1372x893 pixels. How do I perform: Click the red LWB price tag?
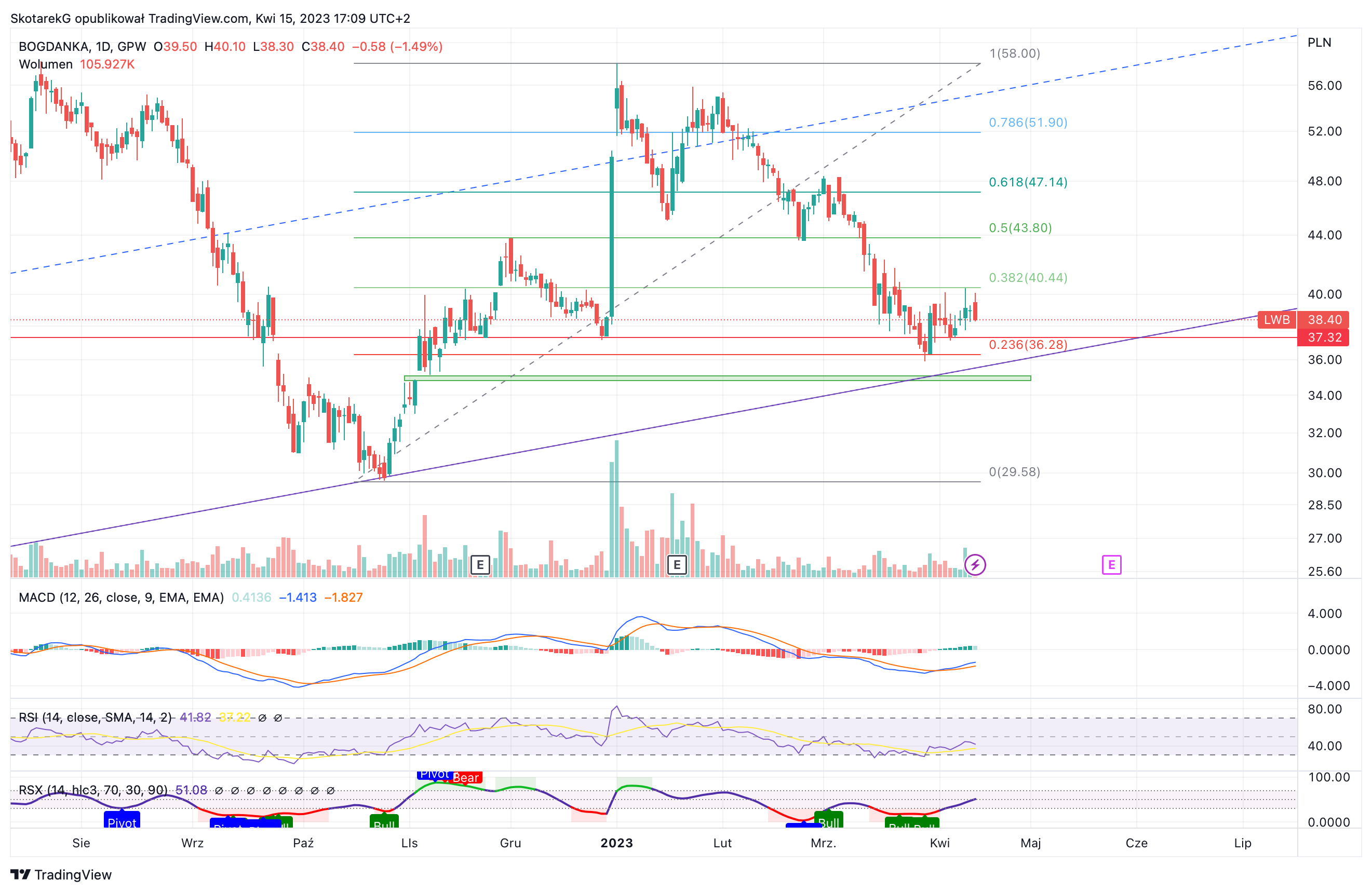(1276, 320)
